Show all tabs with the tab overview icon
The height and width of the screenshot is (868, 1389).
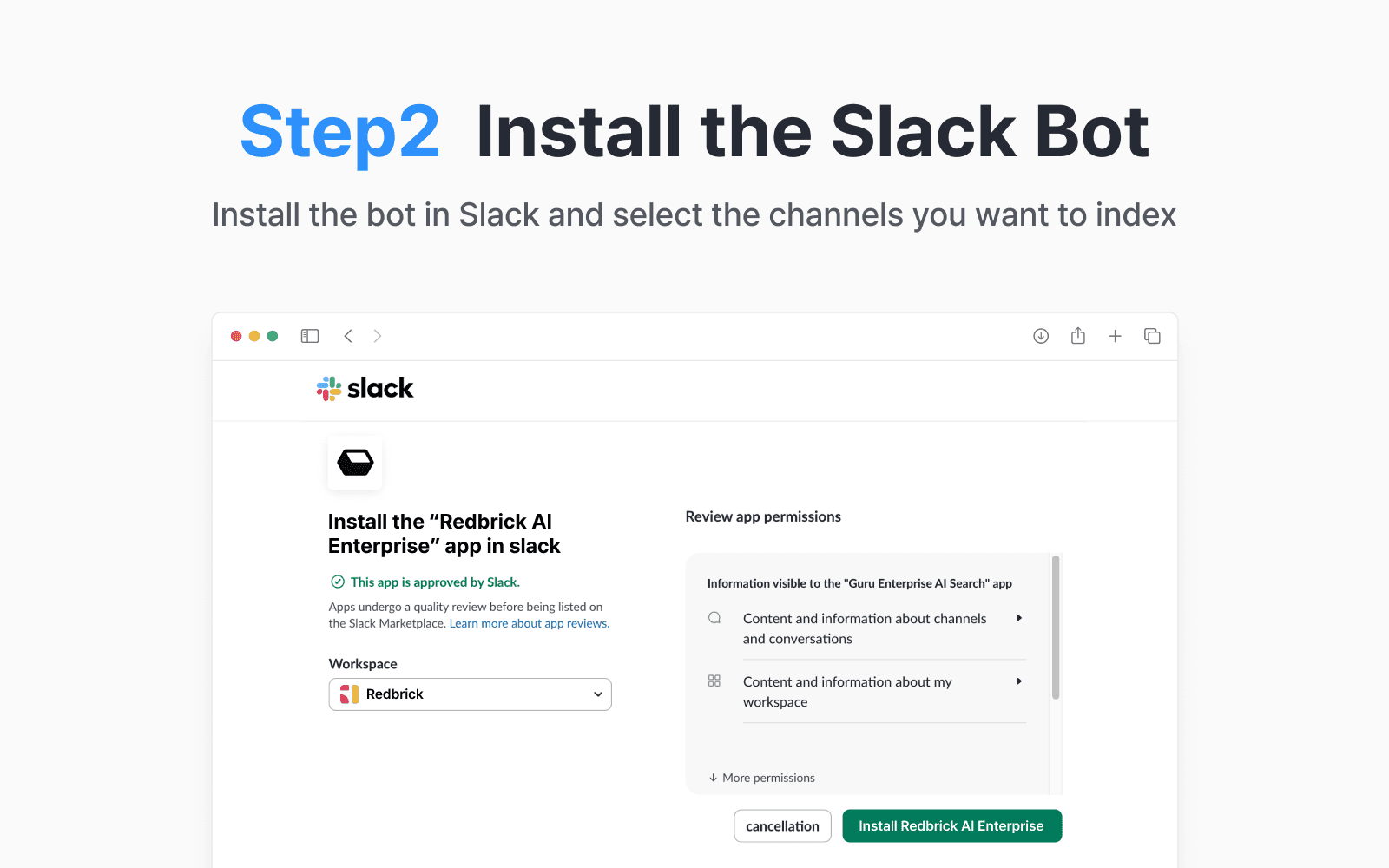(1152, 336)
